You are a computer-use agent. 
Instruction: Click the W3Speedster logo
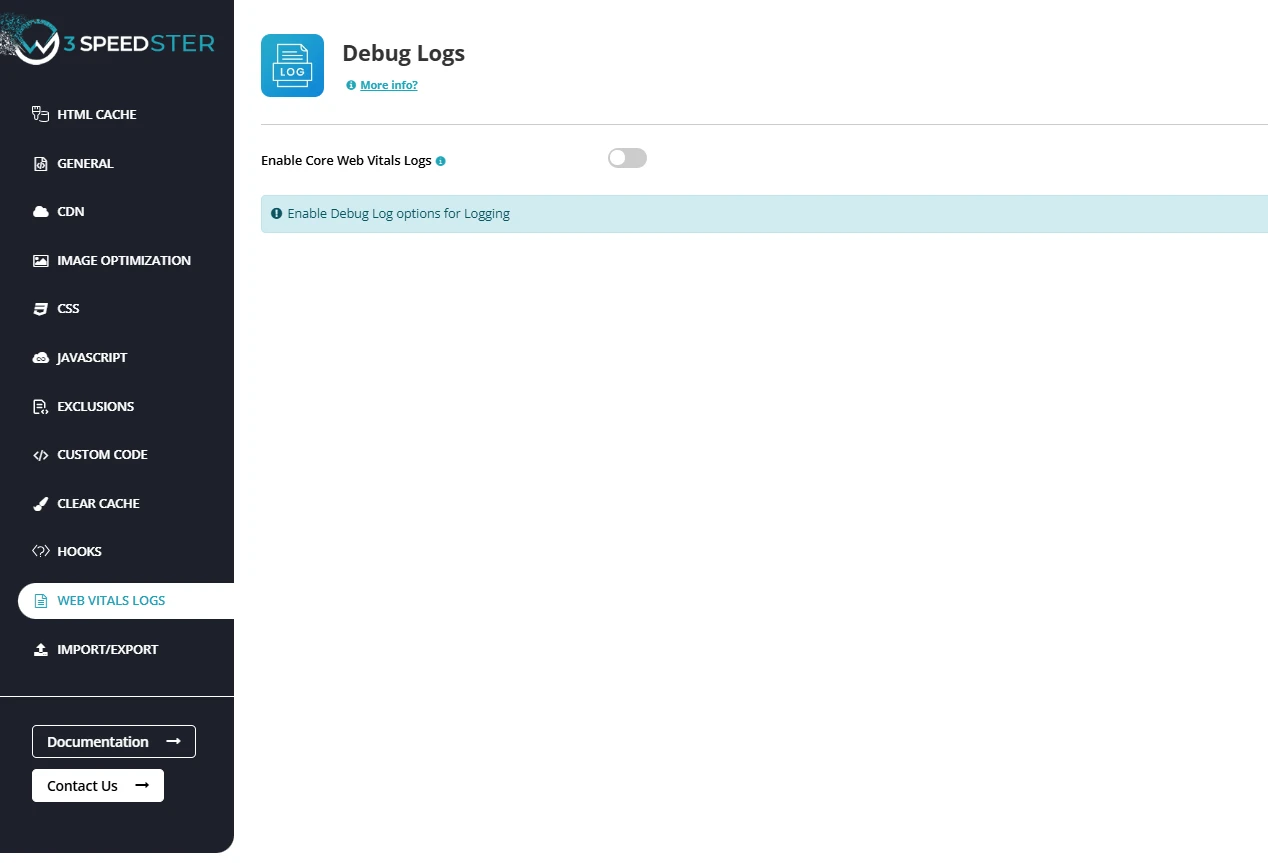pos(110,43)
